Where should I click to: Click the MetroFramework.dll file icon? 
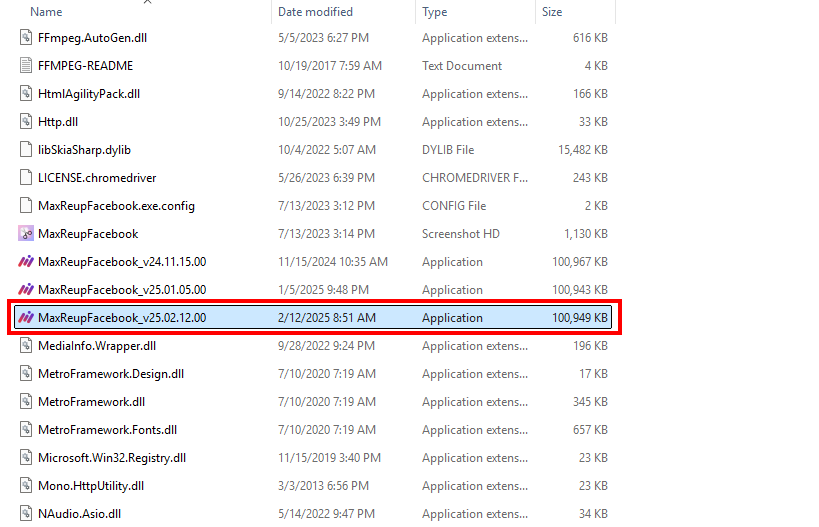(26, 402)
